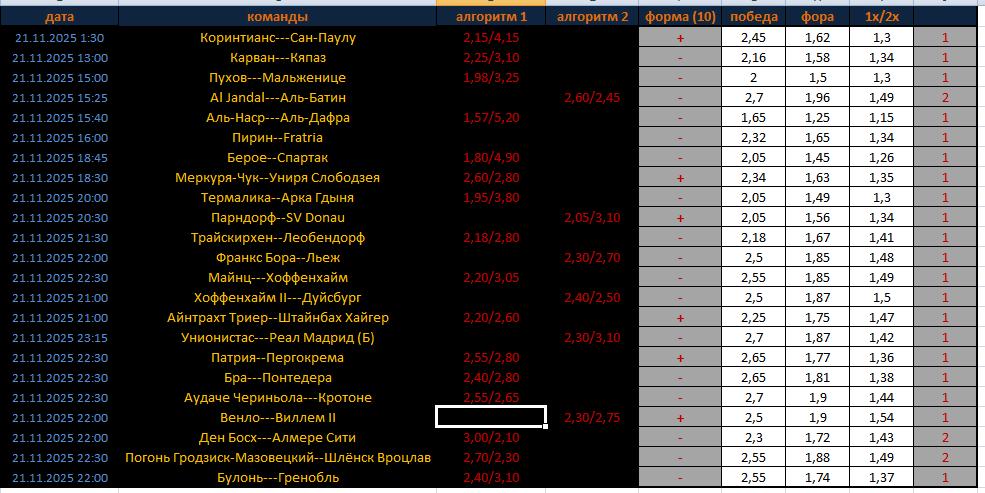Select the Коринтианс---Сан-Паулу match cell
Screen dimensions: 985x493
pos(277,37)
